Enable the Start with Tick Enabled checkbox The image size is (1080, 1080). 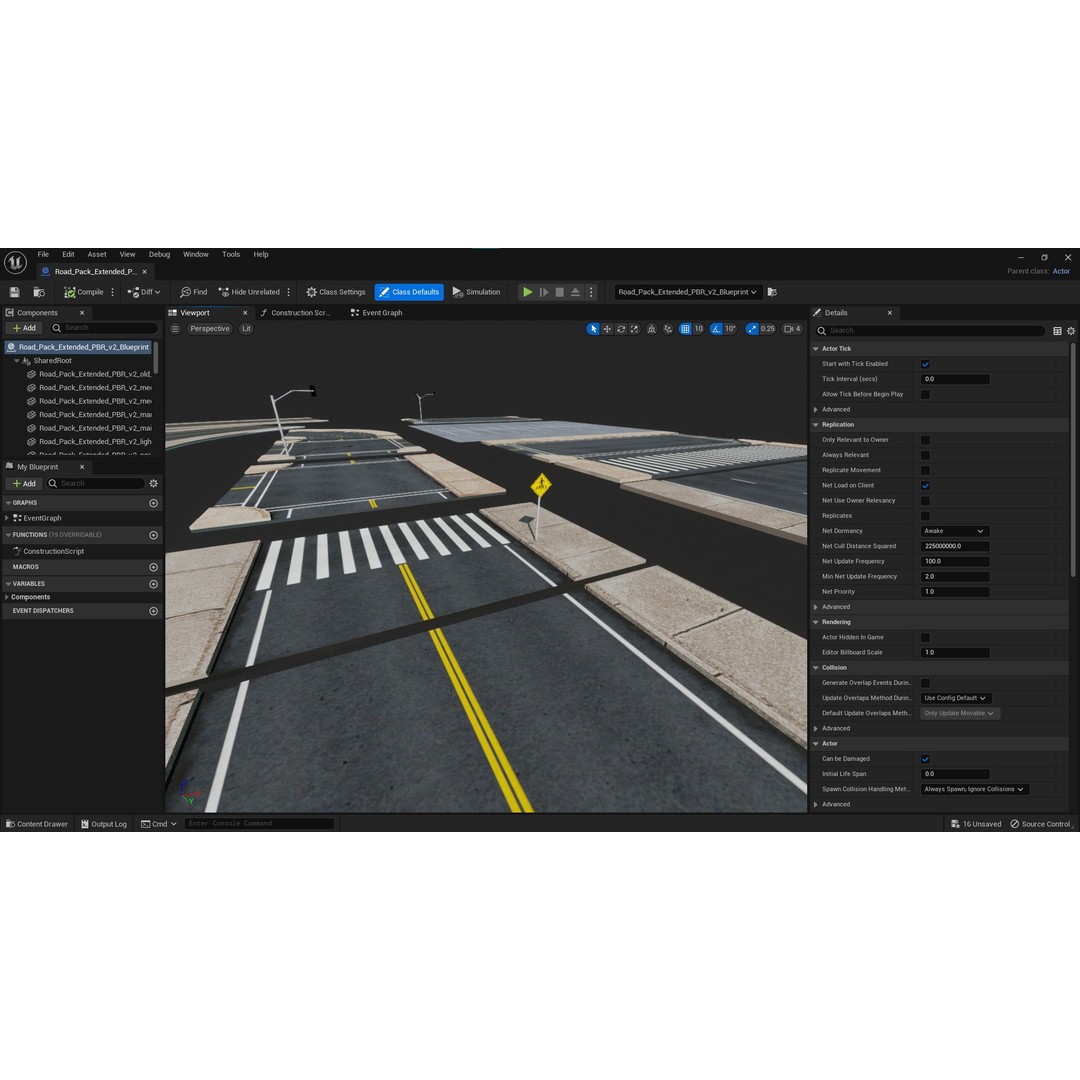(925, 363)
